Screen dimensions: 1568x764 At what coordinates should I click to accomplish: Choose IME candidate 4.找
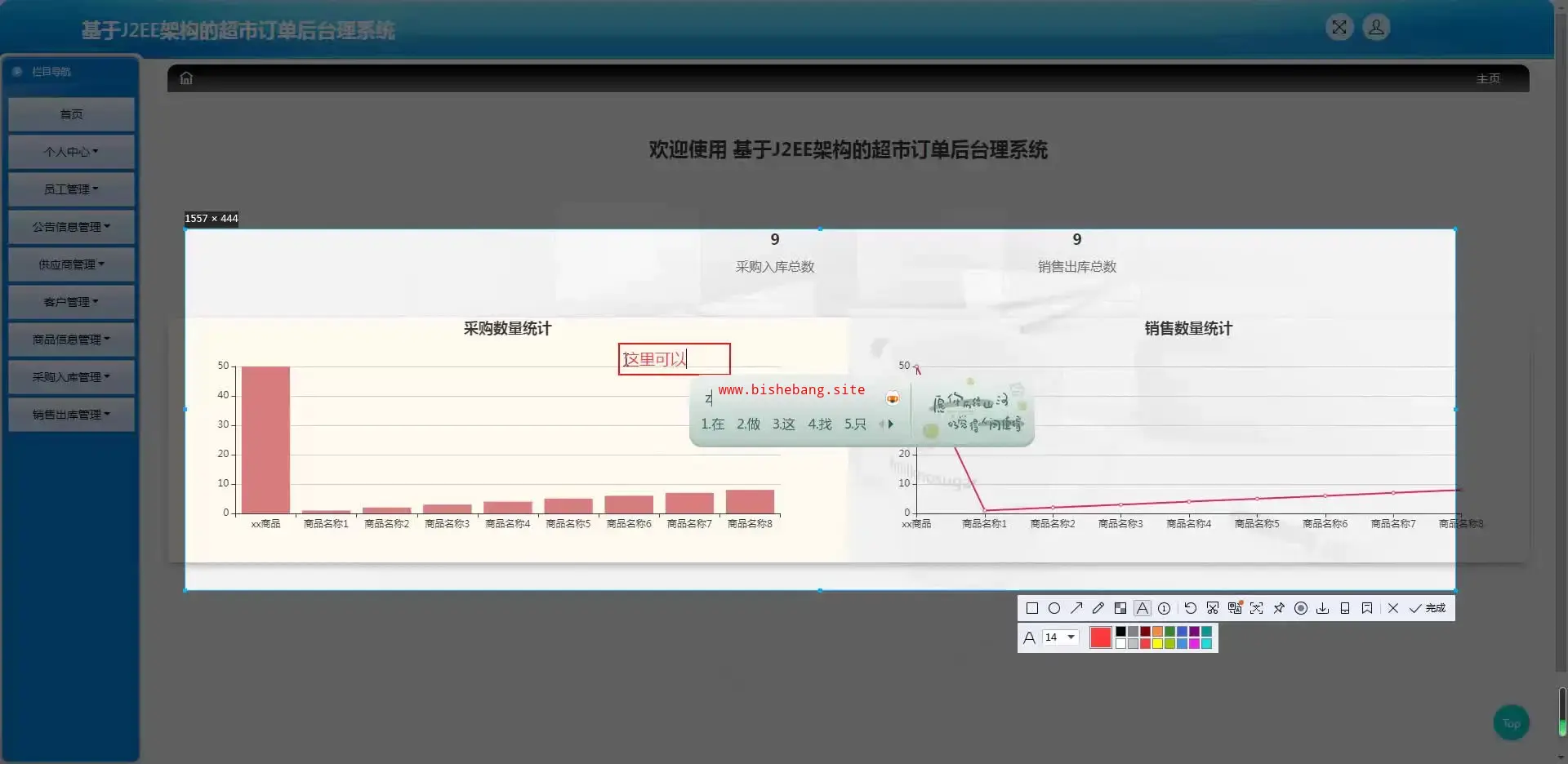(x=820, y=424)
